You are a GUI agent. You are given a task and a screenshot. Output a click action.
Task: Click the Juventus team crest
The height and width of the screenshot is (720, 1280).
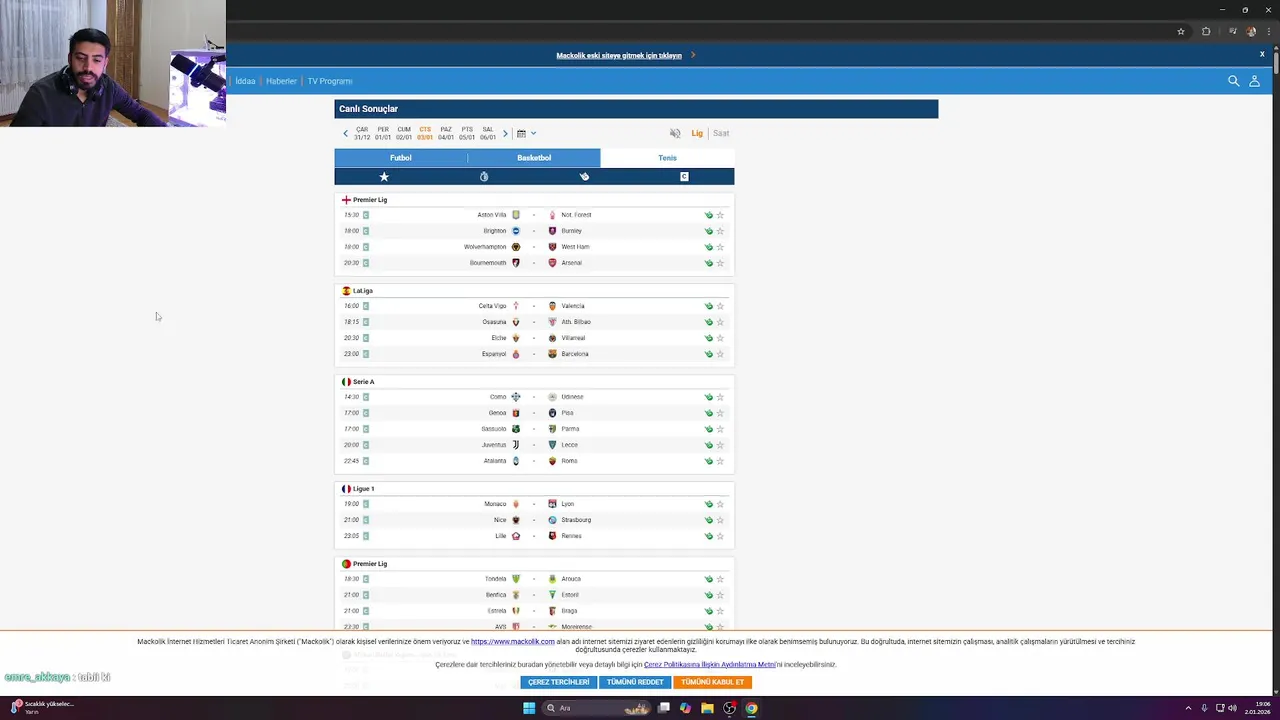[516, 445]
